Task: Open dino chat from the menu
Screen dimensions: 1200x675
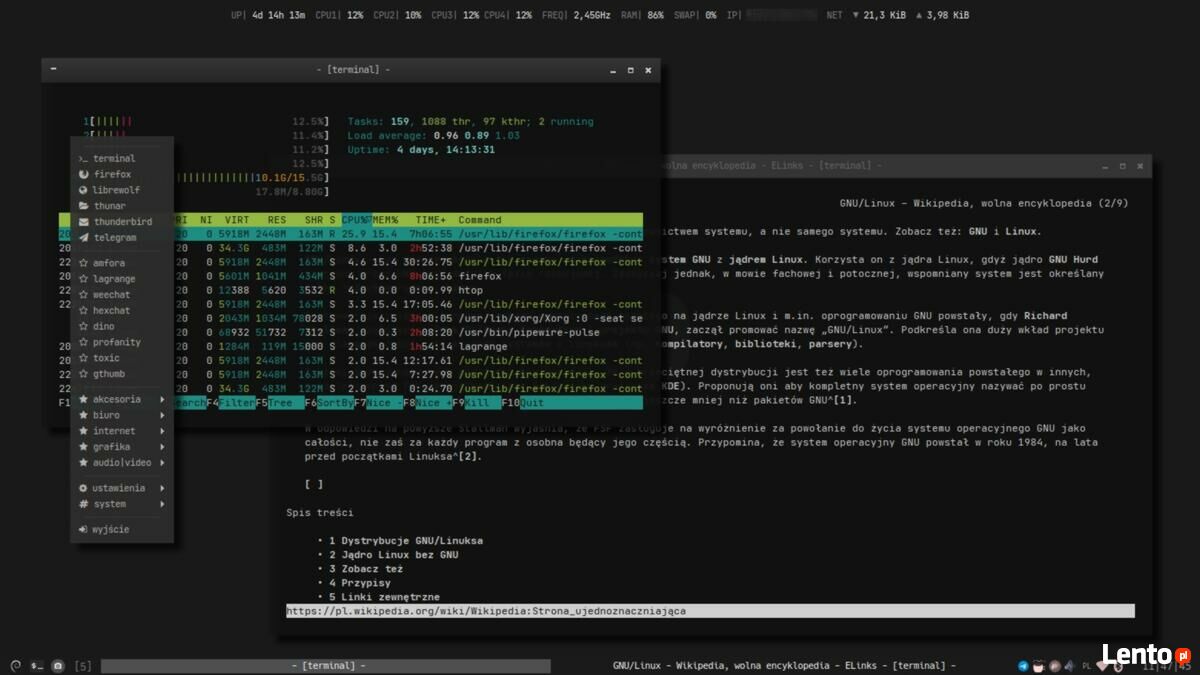Action: pos(121,326)
